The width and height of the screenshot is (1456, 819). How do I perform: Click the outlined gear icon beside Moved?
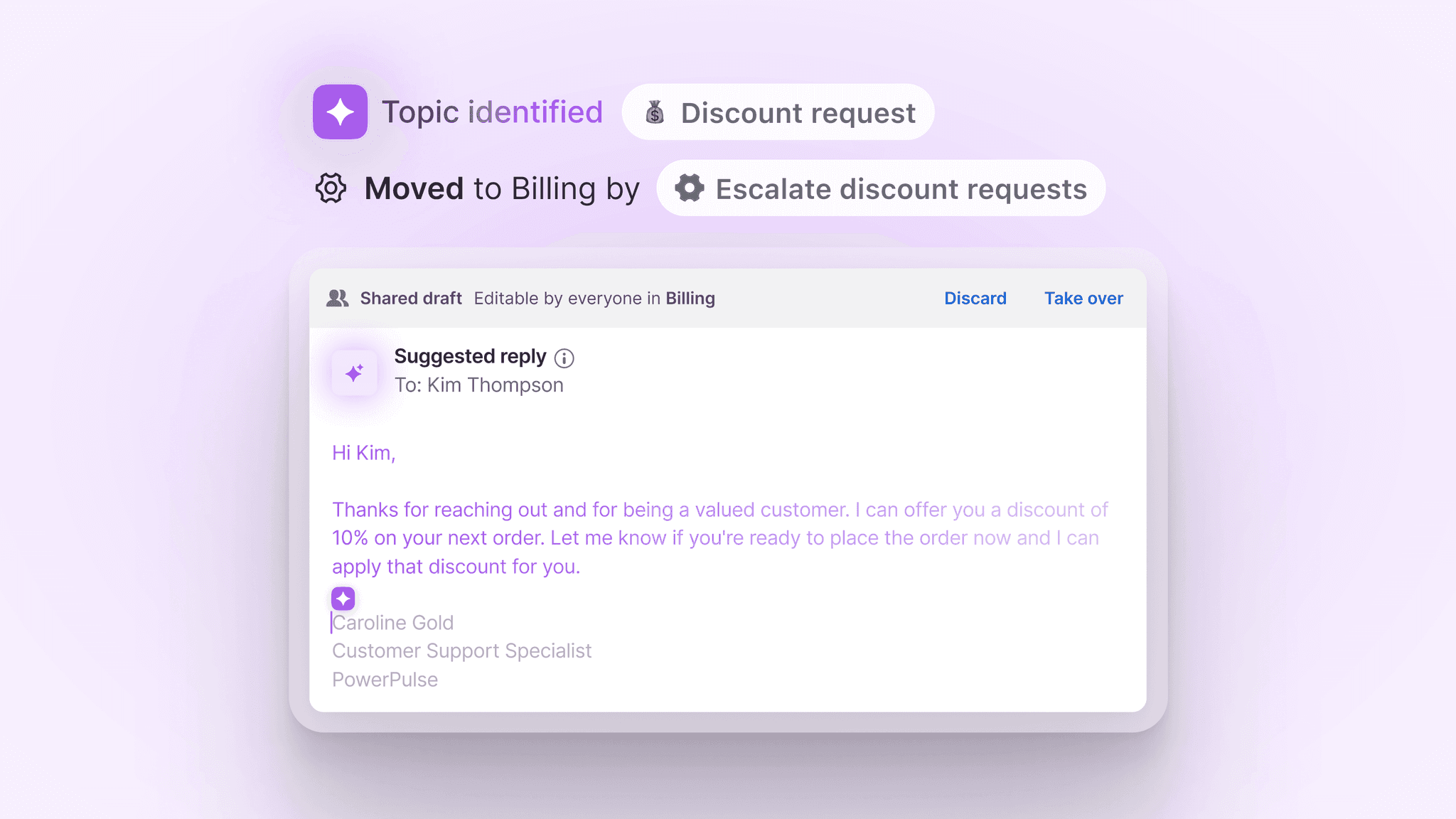[331, 188]
